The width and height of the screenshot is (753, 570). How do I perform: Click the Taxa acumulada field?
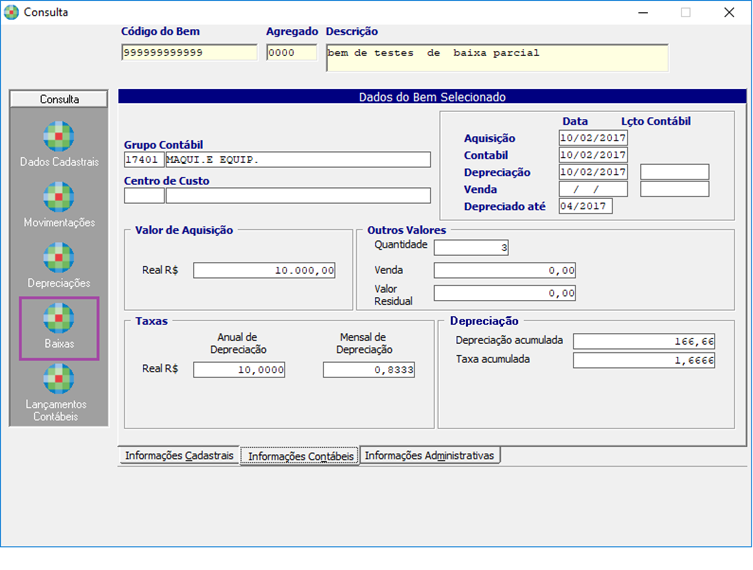[x=644, y=360]
